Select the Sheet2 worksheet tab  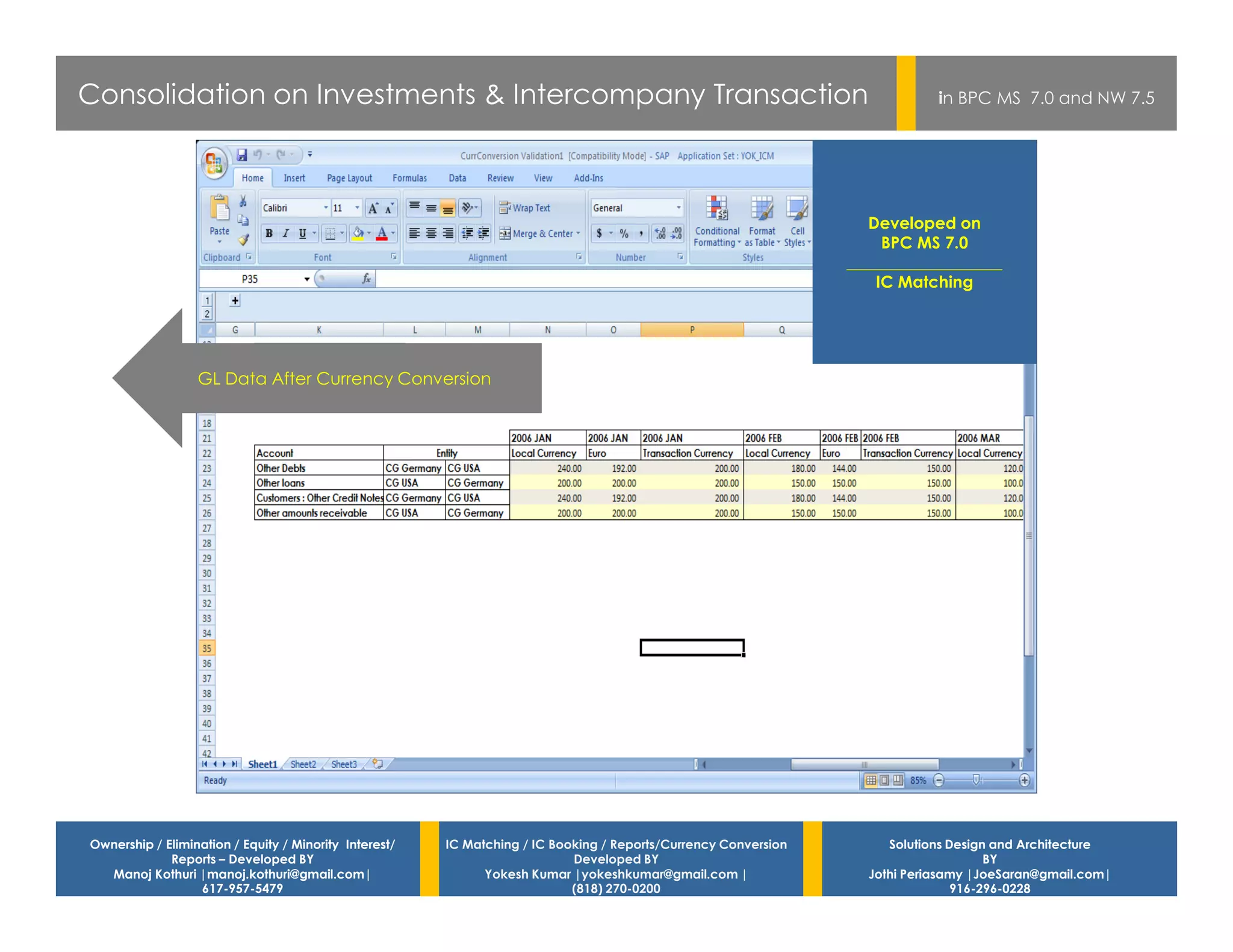tap(303, 764)
